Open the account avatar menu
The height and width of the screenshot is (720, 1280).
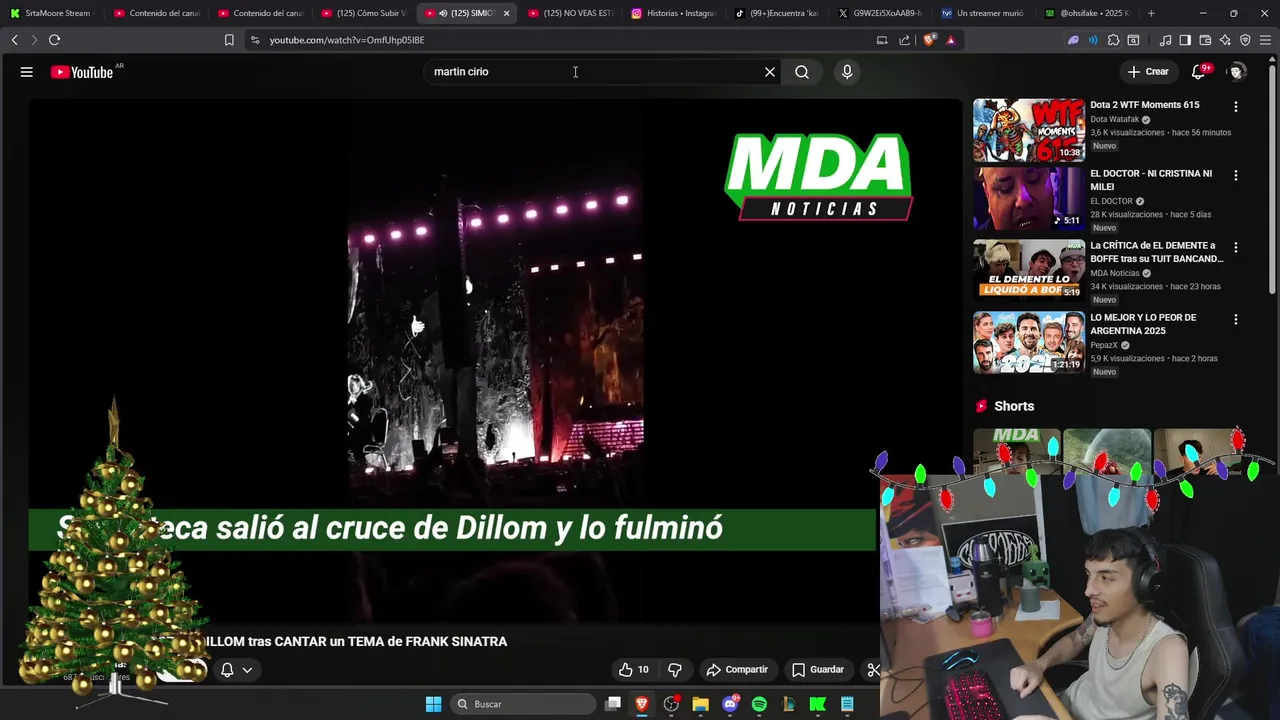tap(1237, 72)
